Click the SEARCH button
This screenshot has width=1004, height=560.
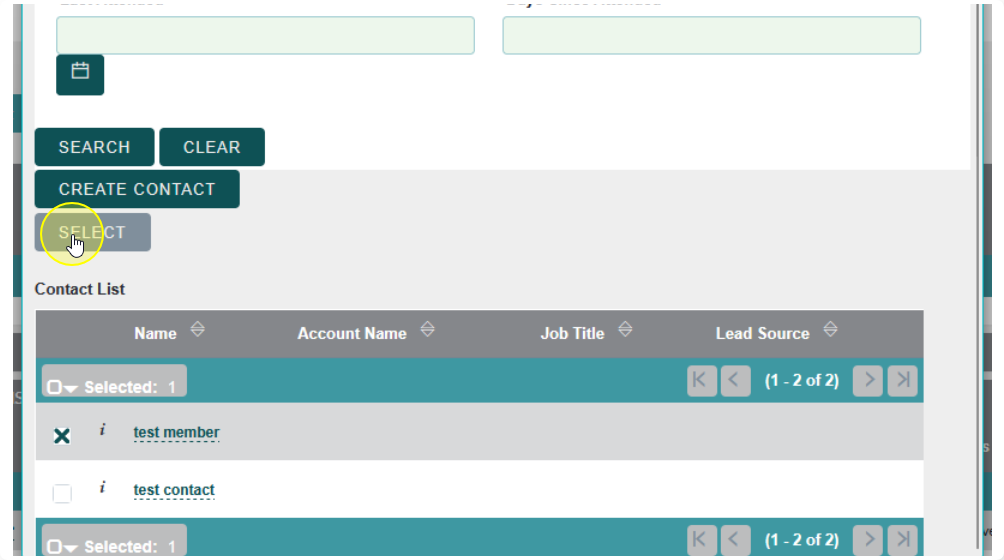click(94, 147)
